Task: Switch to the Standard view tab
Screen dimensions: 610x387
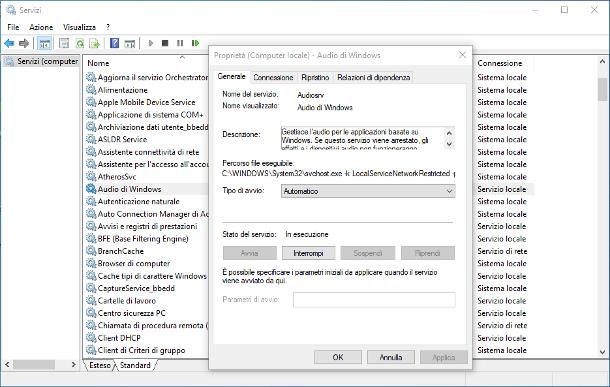Action: coord(135,365)
